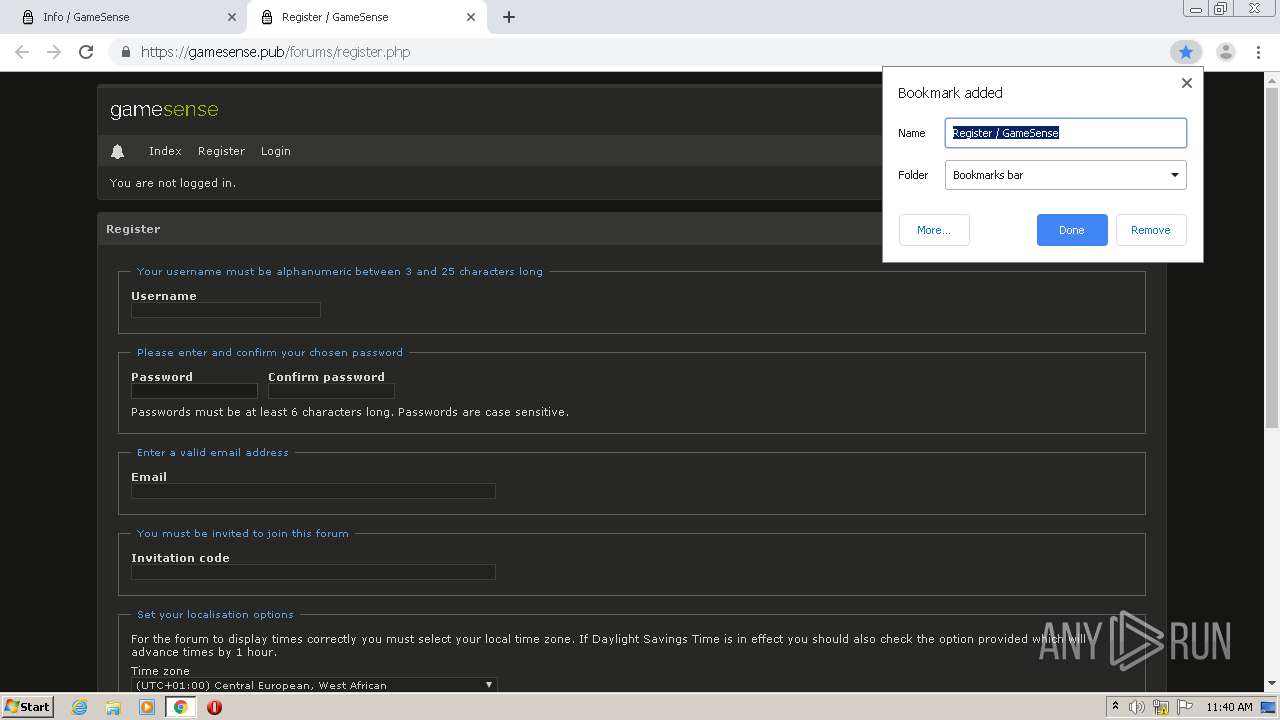
Task: Open File Explorer folder icon on taskbar
Action: click(113, 707)
